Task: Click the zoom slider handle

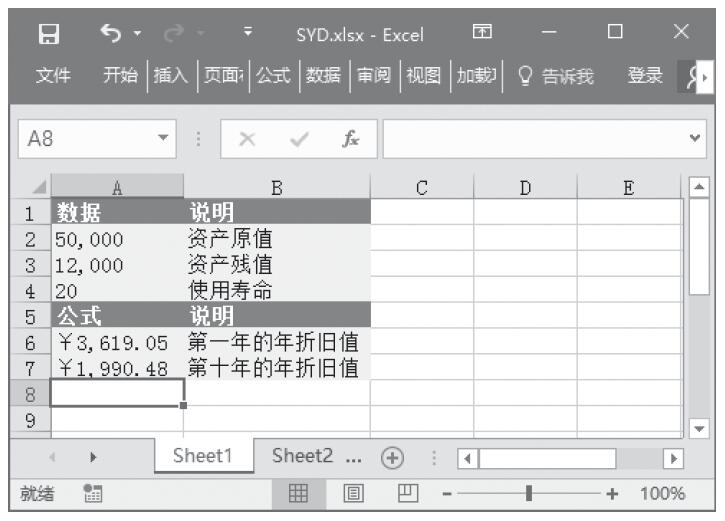Action: pos(529,494)
